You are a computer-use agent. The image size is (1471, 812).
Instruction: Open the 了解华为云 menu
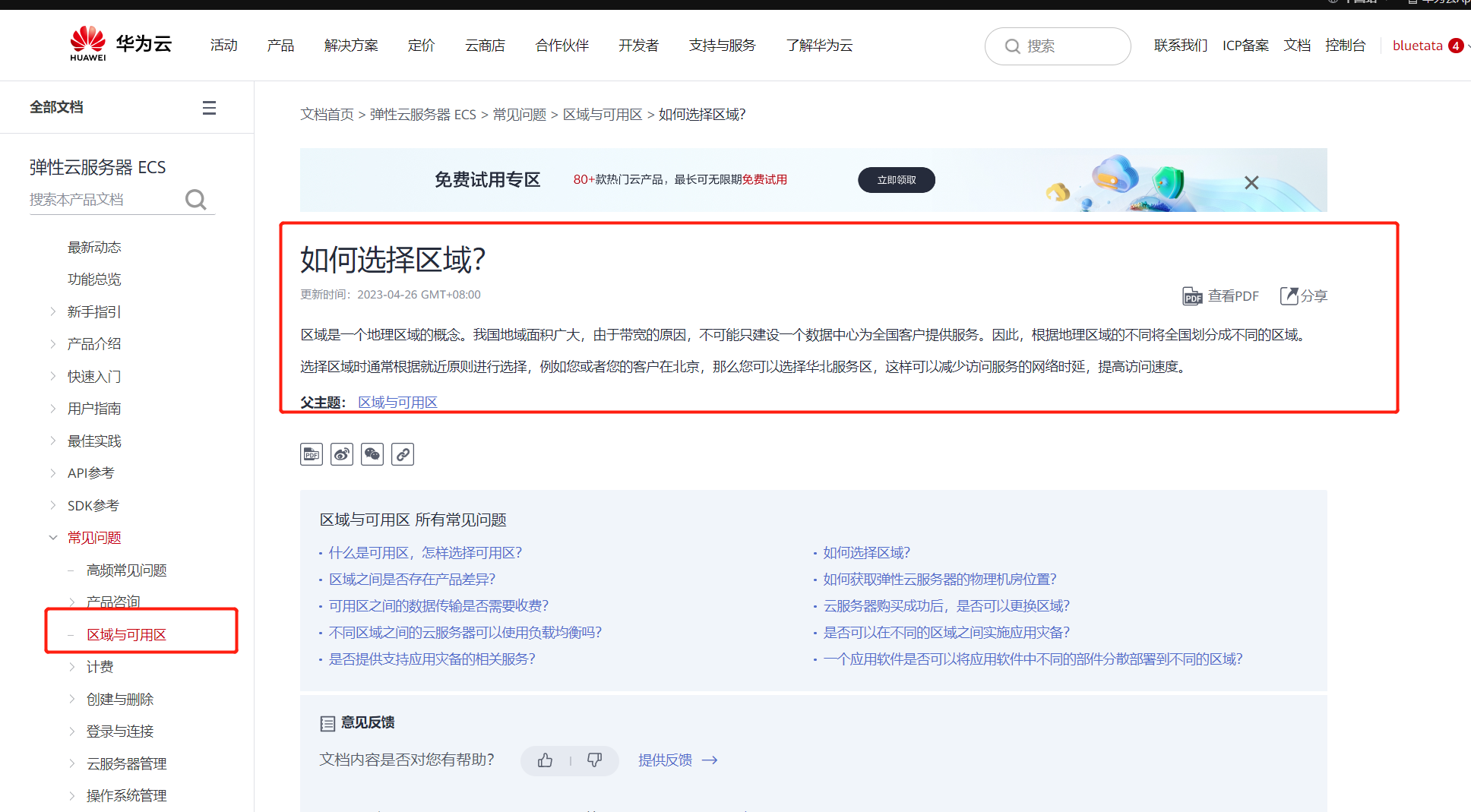click(x=820, y=46)
